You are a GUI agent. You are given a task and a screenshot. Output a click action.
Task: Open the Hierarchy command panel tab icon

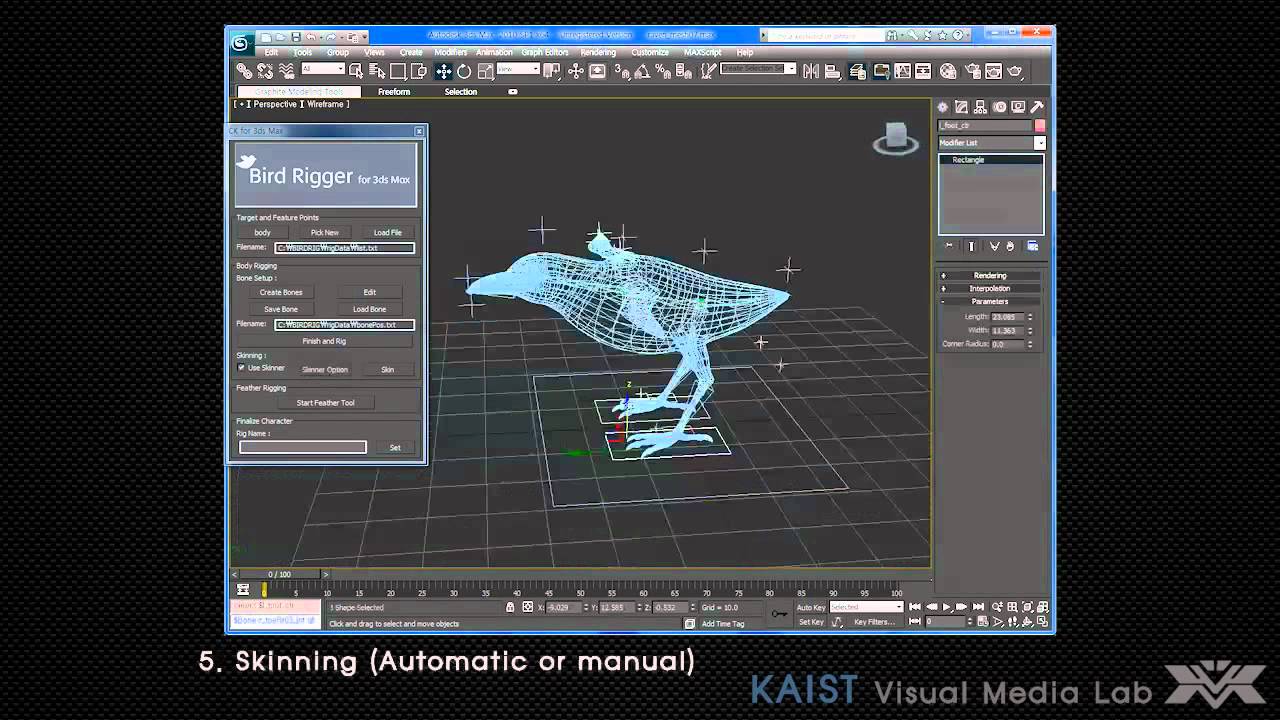[980, 107]
